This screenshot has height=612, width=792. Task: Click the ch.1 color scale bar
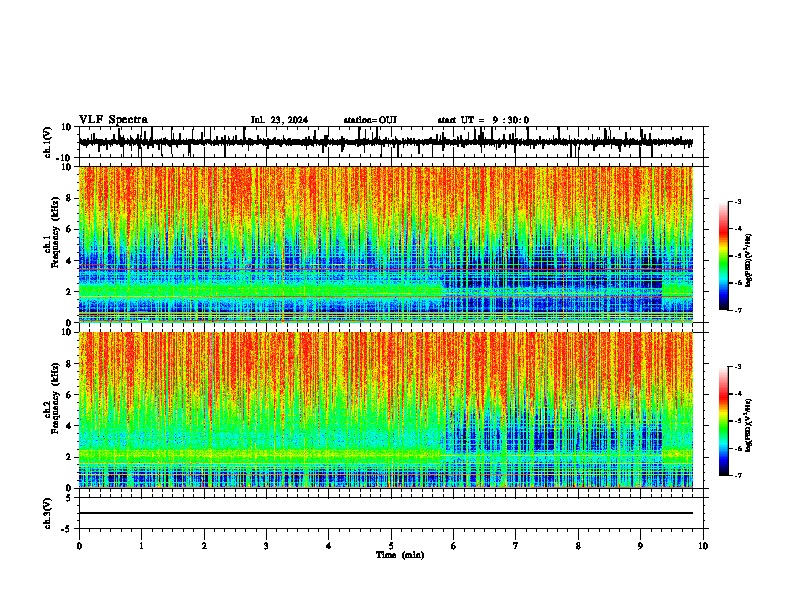point(724,256)
